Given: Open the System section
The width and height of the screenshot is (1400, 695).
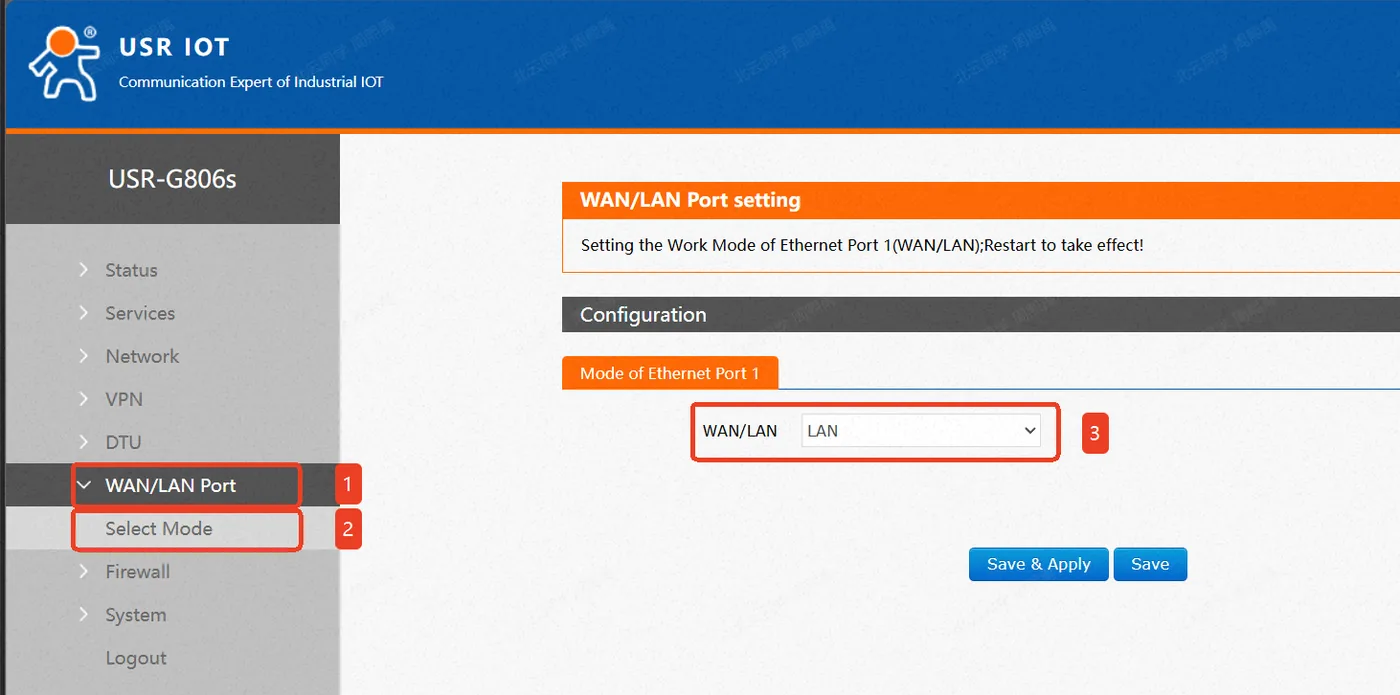Looking at the screenshot, I should [x=136, y=615].
